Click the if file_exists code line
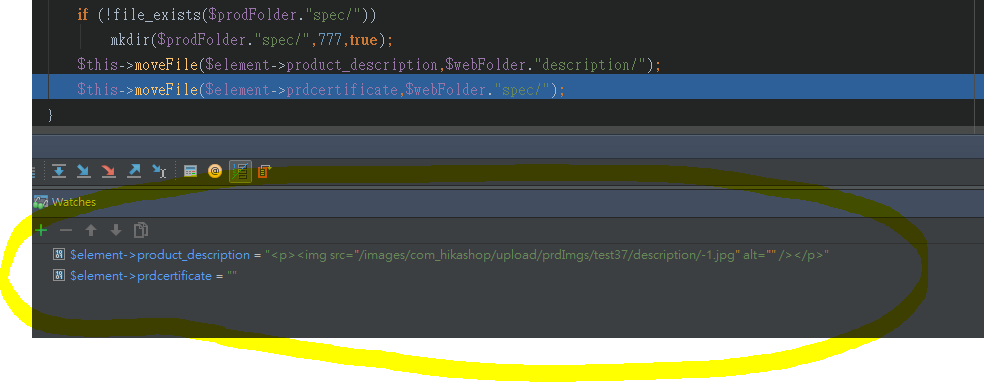 (227, 14)
